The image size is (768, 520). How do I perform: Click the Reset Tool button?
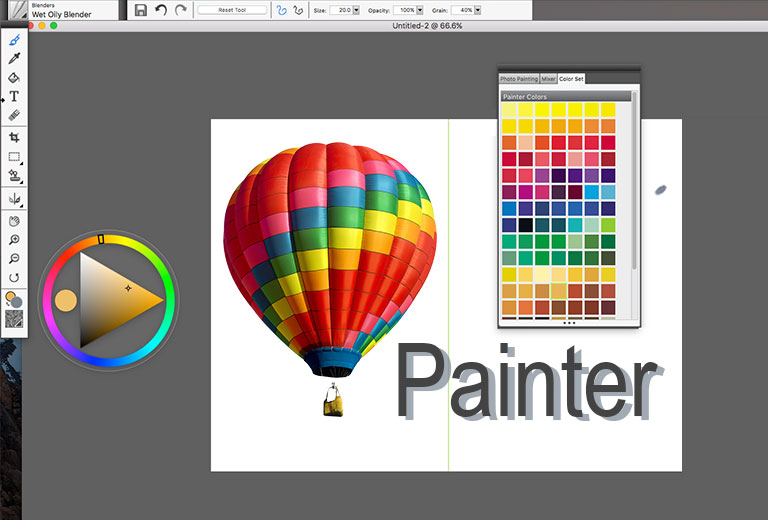(232, 10)
